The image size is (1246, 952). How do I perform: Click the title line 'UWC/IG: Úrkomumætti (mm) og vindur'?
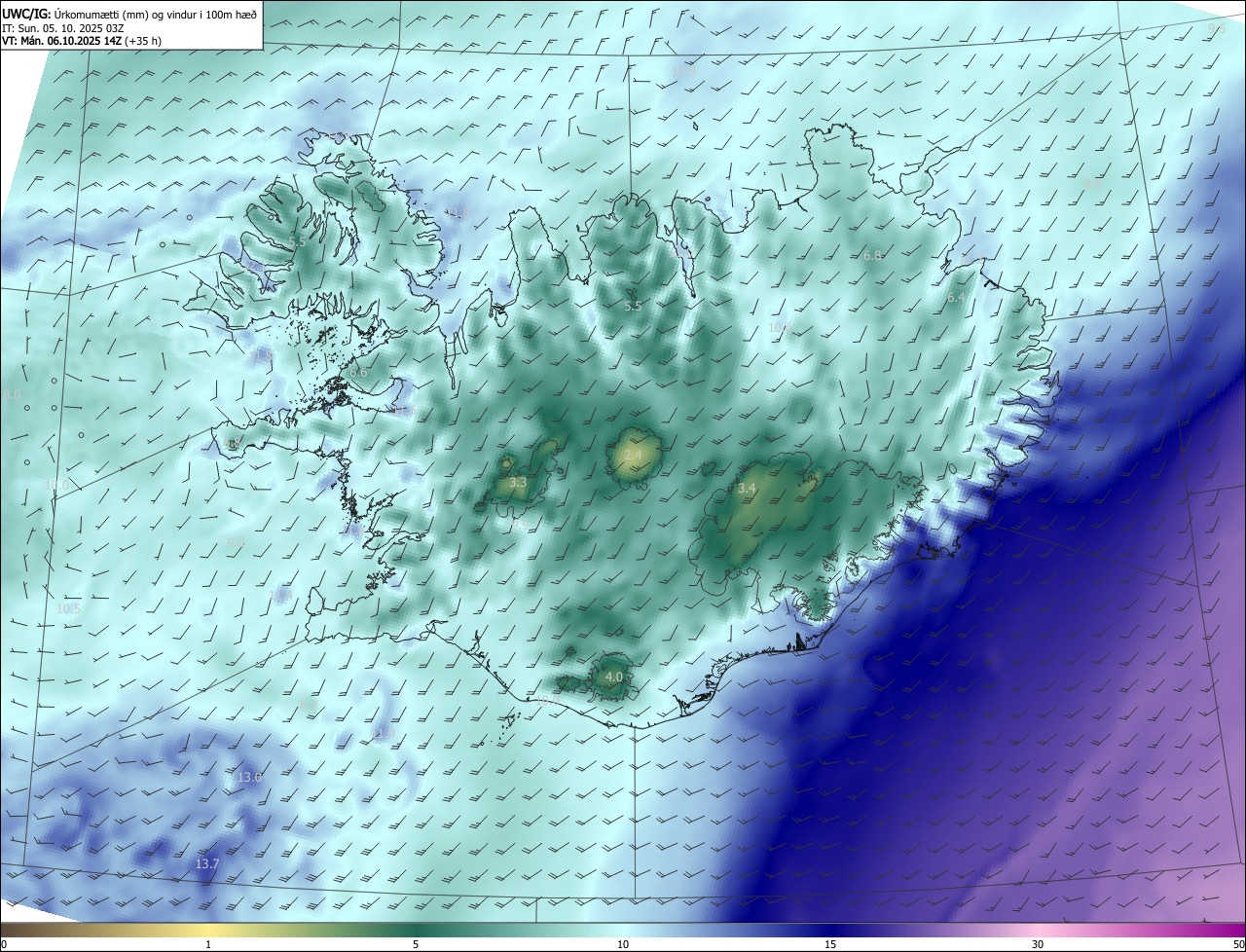tap(129, 14)
